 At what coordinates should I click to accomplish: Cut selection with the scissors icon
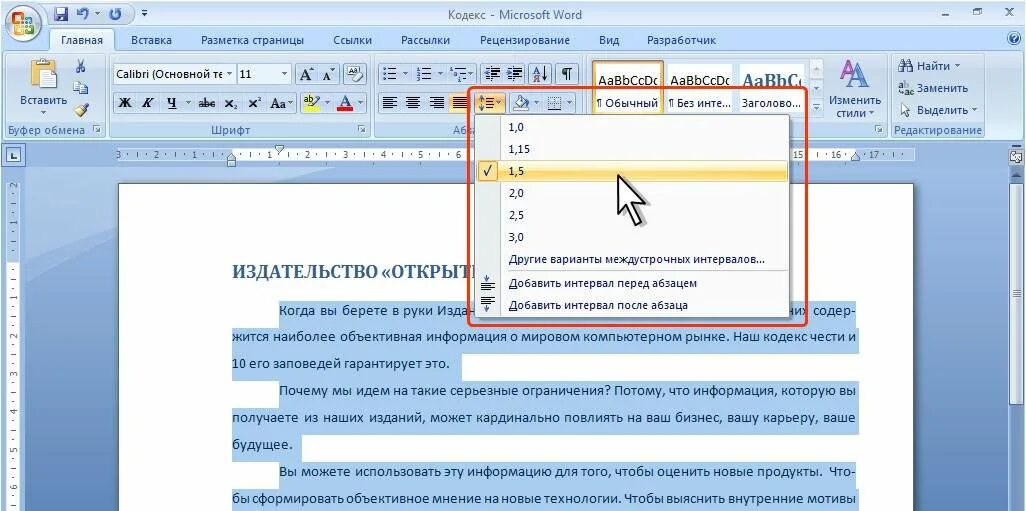click(x=81, y=66)
